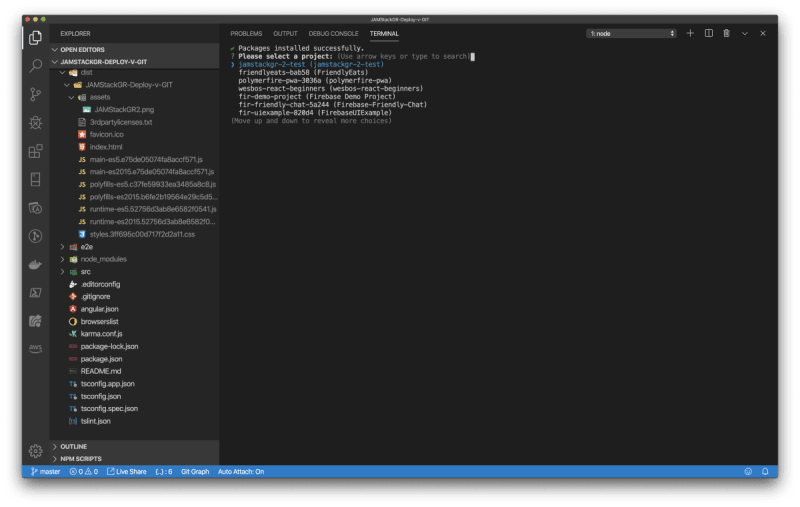Click the {.}: 6 status bar item

(164, 472)
